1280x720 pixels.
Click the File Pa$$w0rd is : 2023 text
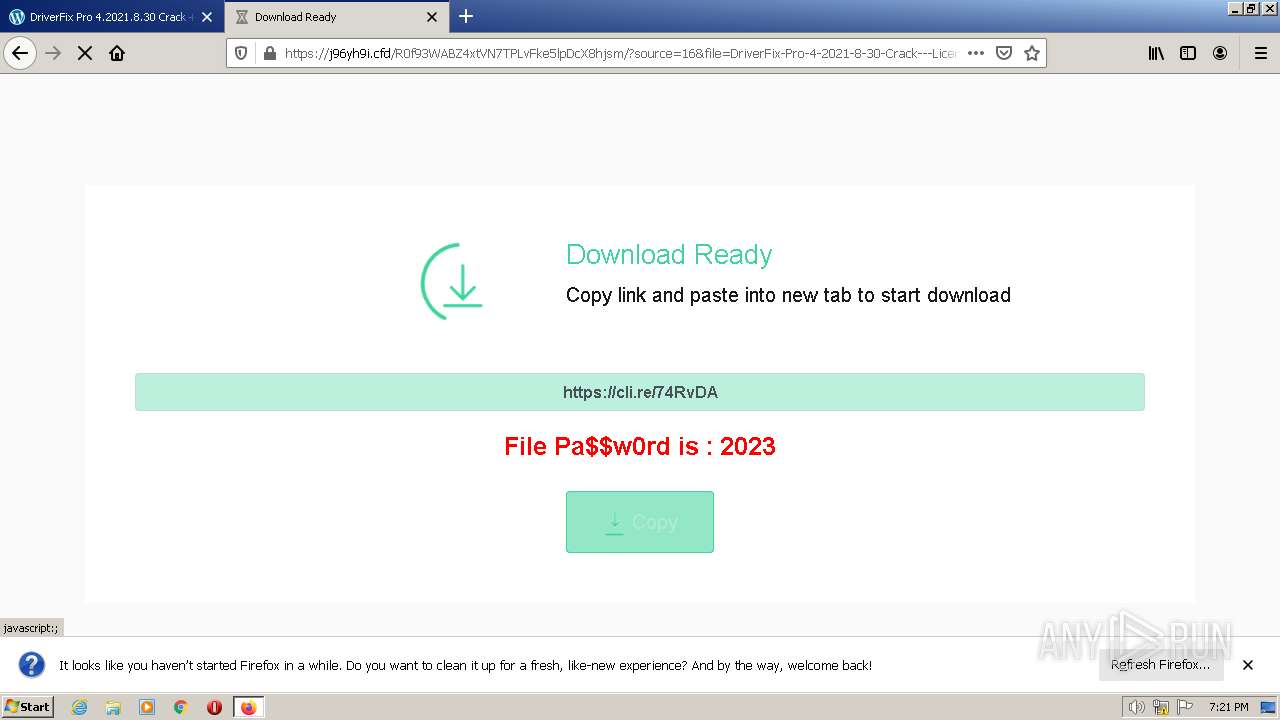[x=640, y=446]
